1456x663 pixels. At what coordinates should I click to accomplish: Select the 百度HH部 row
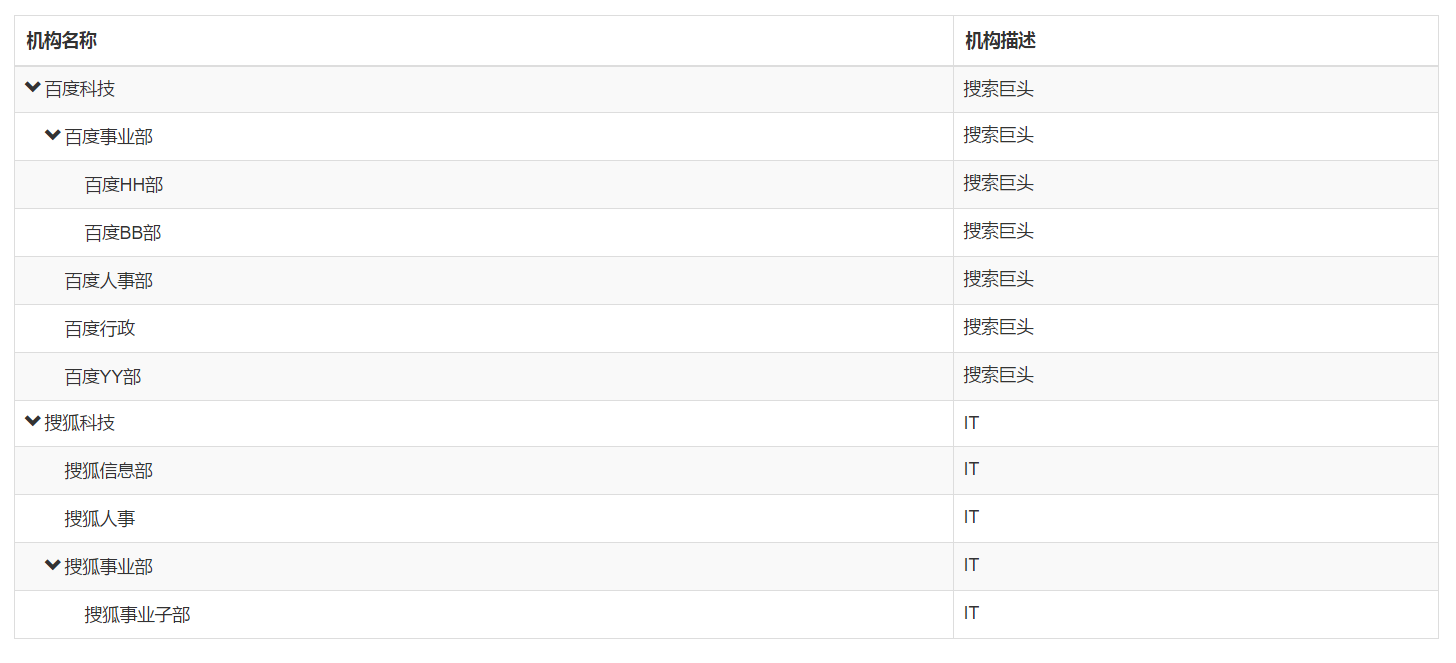[x=726, y=185]
